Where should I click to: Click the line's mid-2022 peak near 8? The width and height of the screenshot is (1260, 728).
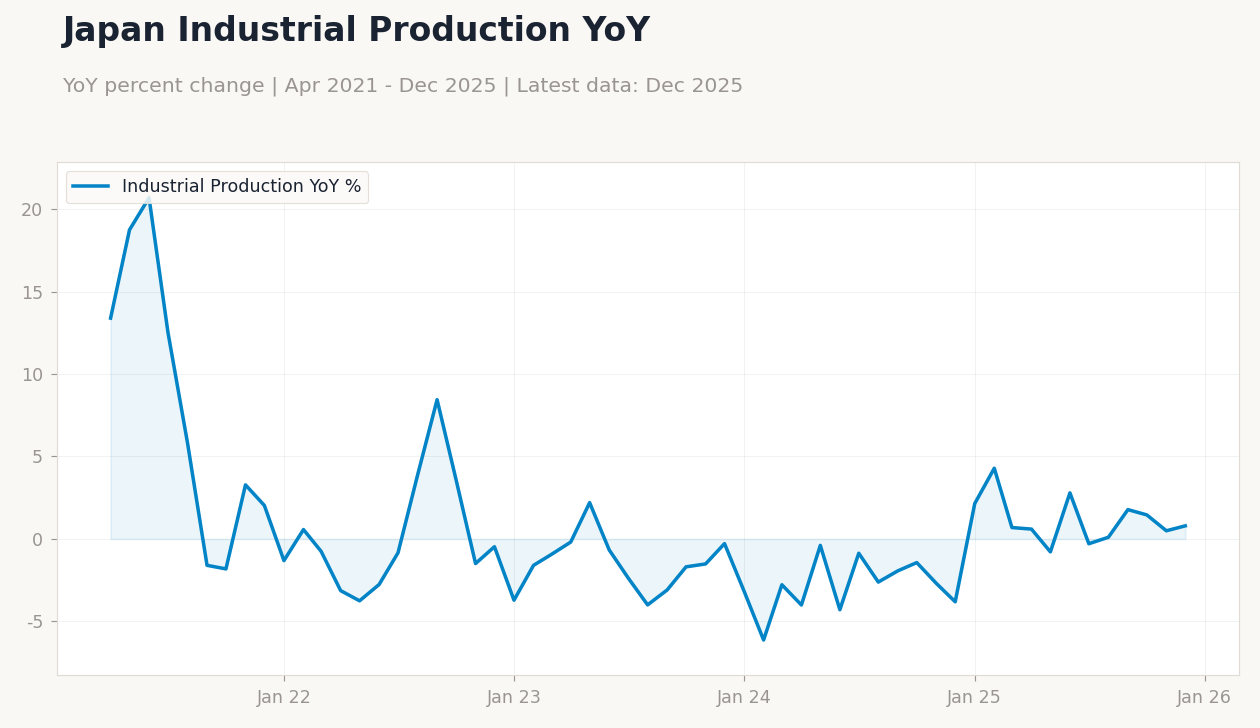[x=437, y=400]
